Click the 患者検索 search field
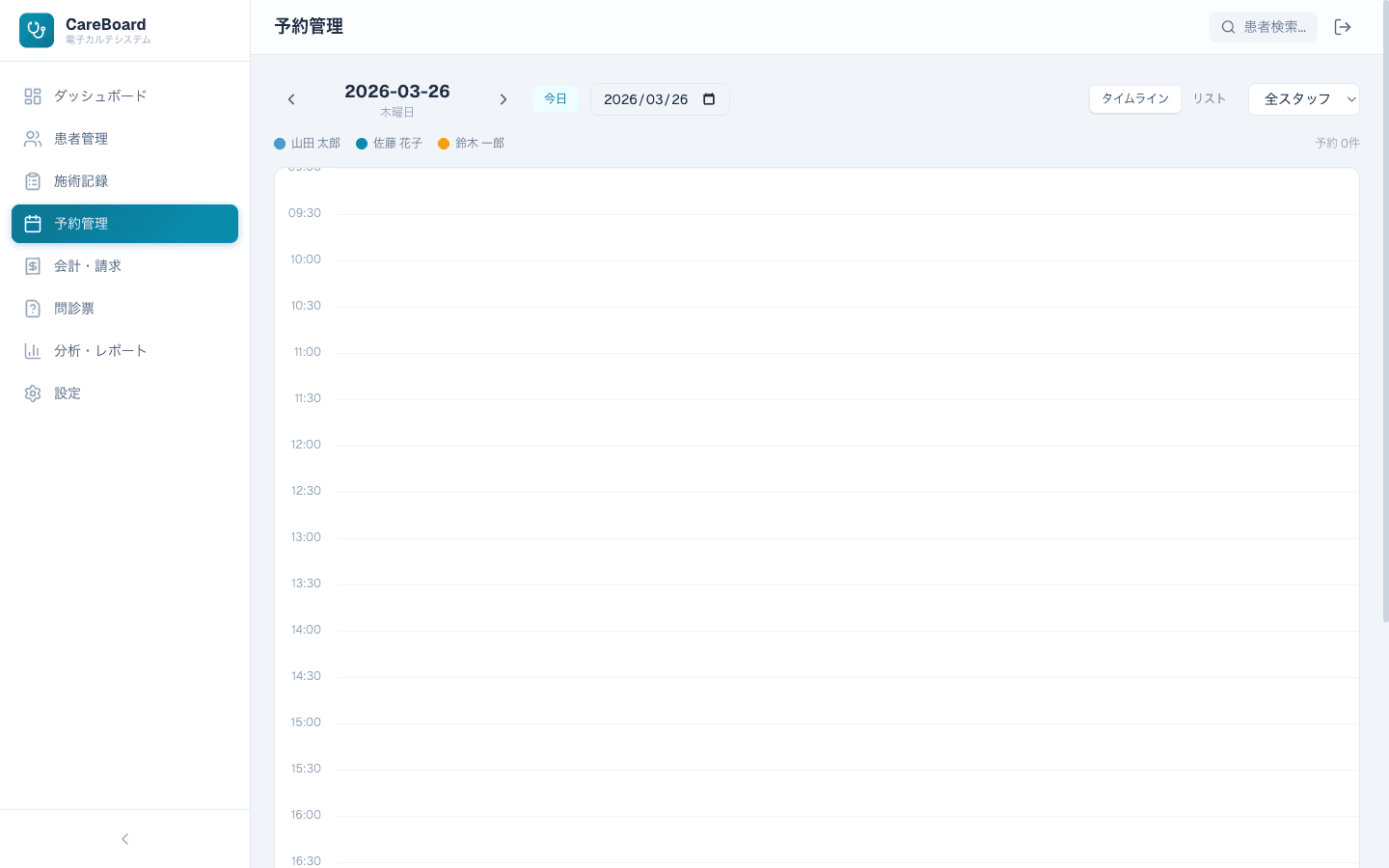The image size is (1389, 868). pos(1264,27)
